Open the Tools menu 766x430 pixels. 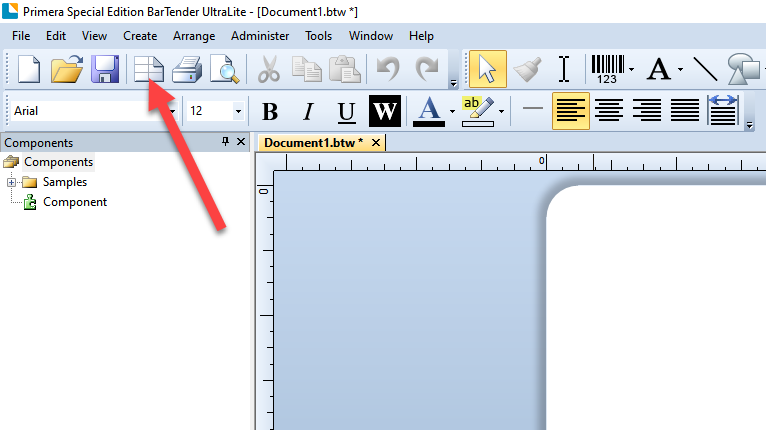pos(319,36)
